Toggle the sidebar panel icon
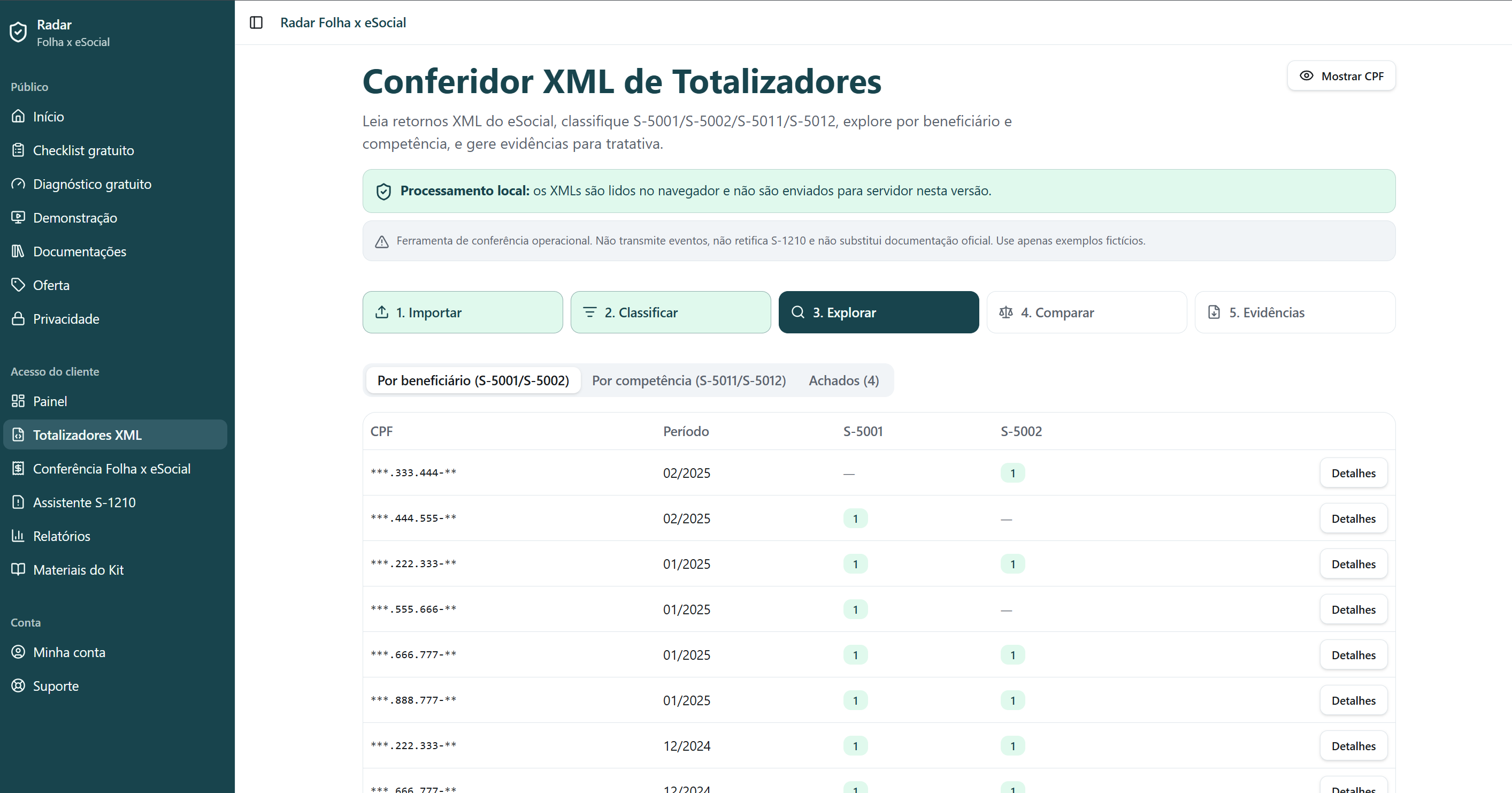1512x793 pixels. [x=256, y=22]
